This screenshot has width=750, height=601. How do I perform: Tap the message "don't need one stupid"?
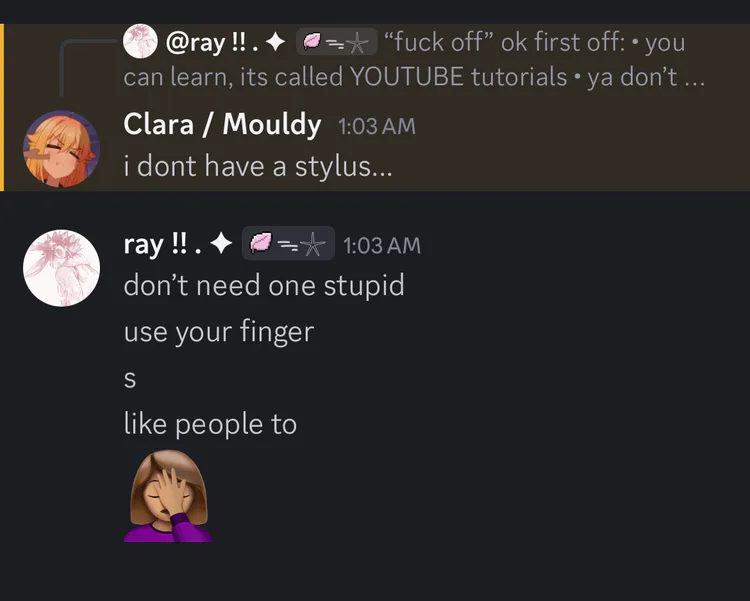tap(264, 285)
